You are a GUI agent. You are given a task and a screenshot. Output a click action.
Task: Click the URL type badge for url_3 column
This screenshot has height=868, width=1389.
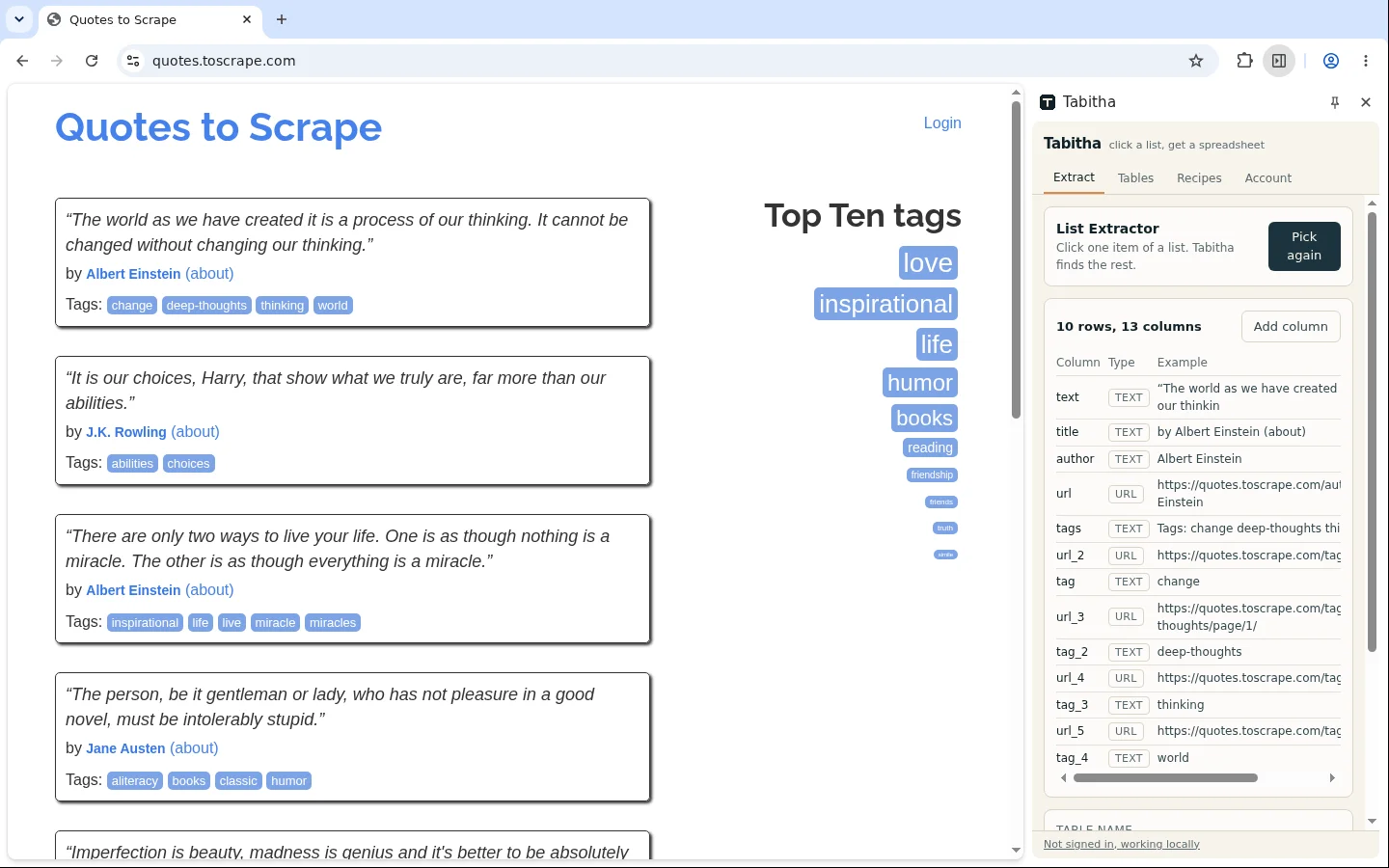click(1126, 617)
